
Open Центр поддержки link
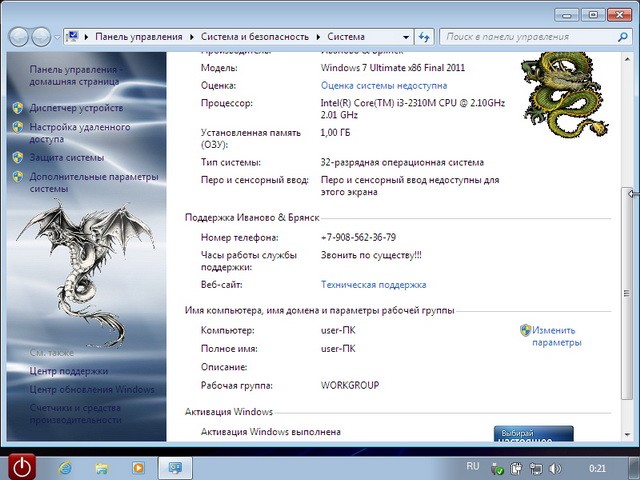click(69, 371)
